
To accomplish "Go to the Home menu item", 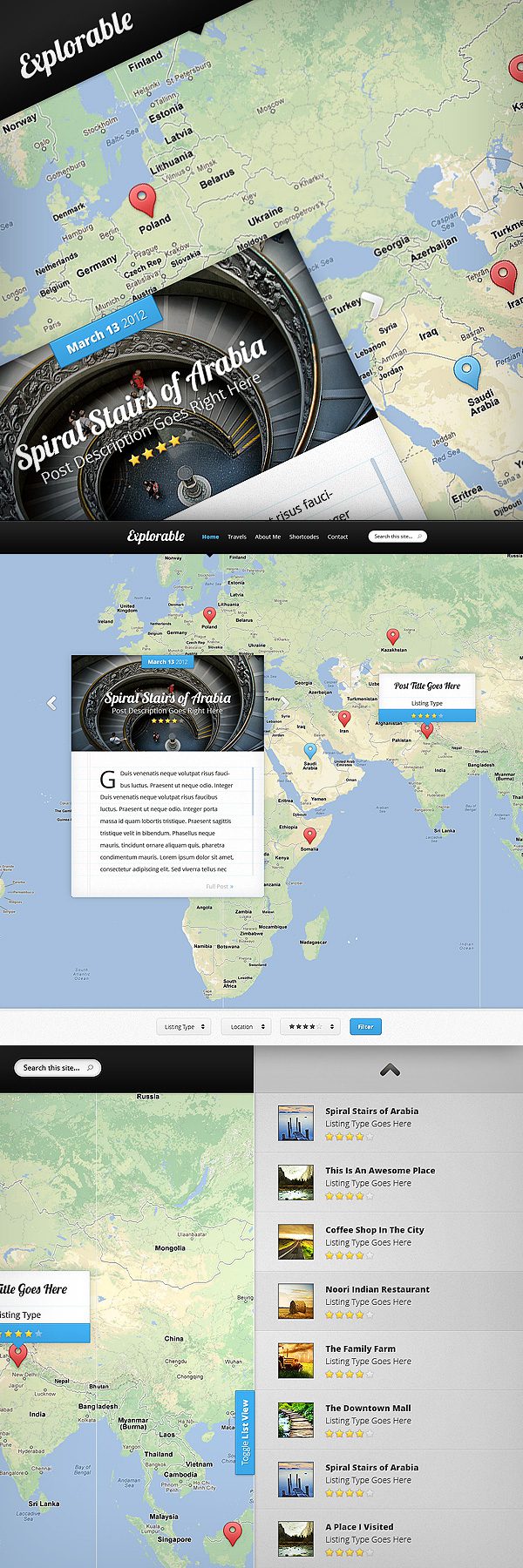I will (210, 537).
